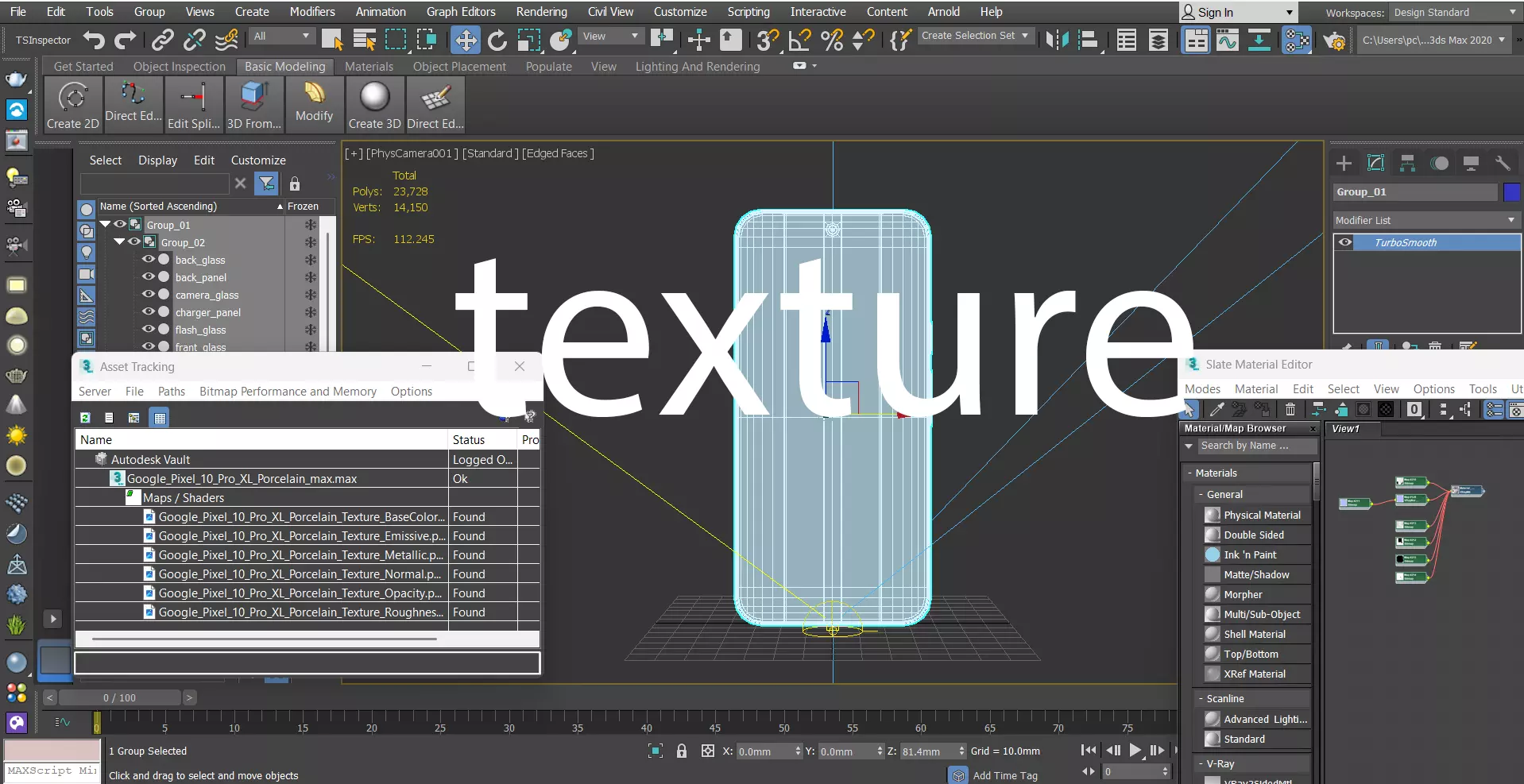
Task: Toggle Angle Snap in main toolbar
Action: pos(800,40)
